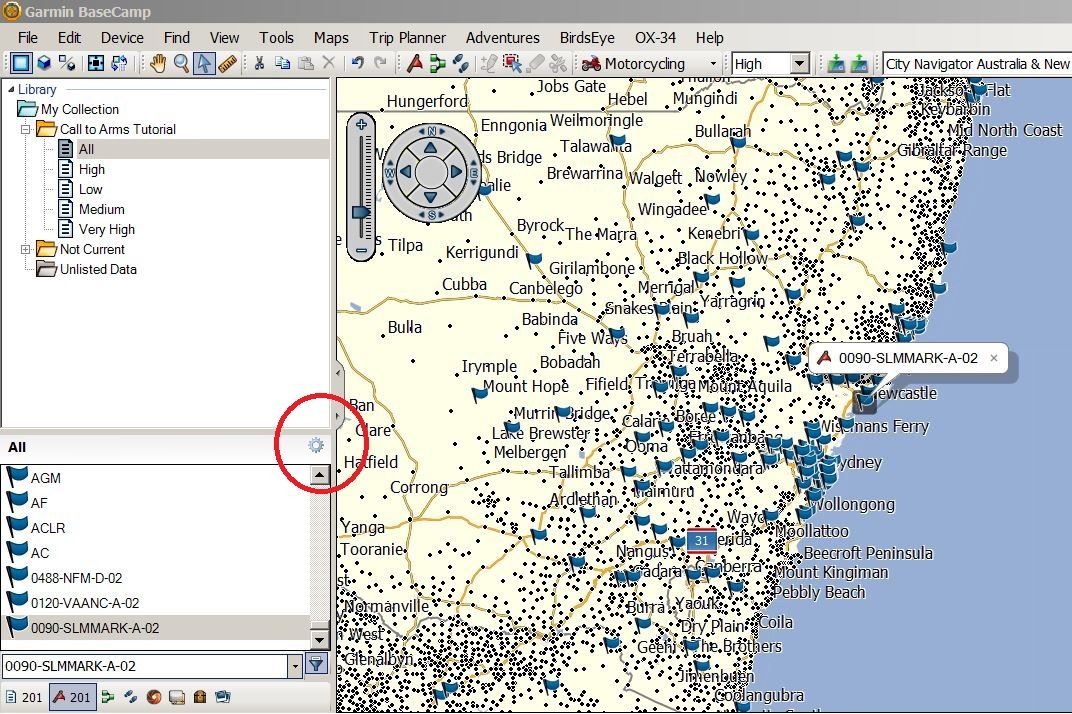
Task: Toggle the filter funnel button
Action: pyautogui.click(x=316, y=665)
